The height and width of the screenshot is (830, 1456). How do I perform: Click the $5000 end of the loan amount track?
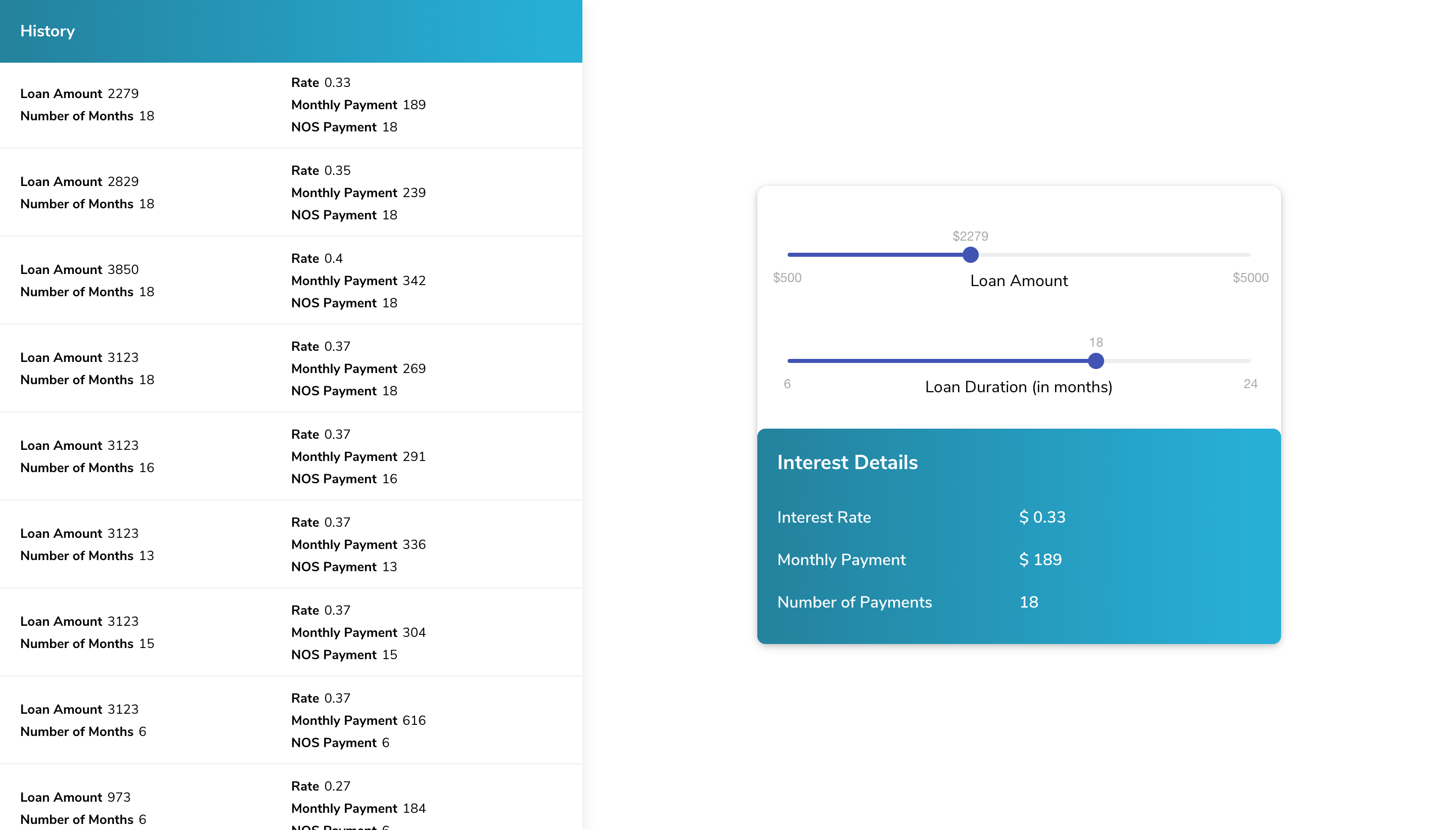click(1247, 255)
